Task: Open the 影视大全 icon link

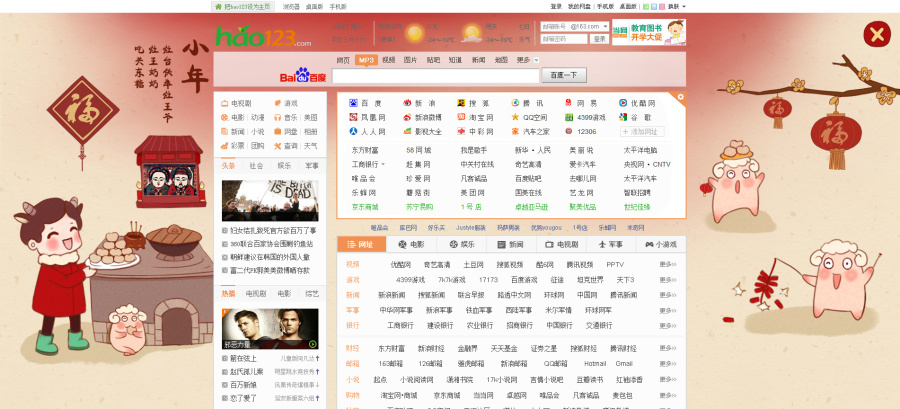Action: point(408,131)
